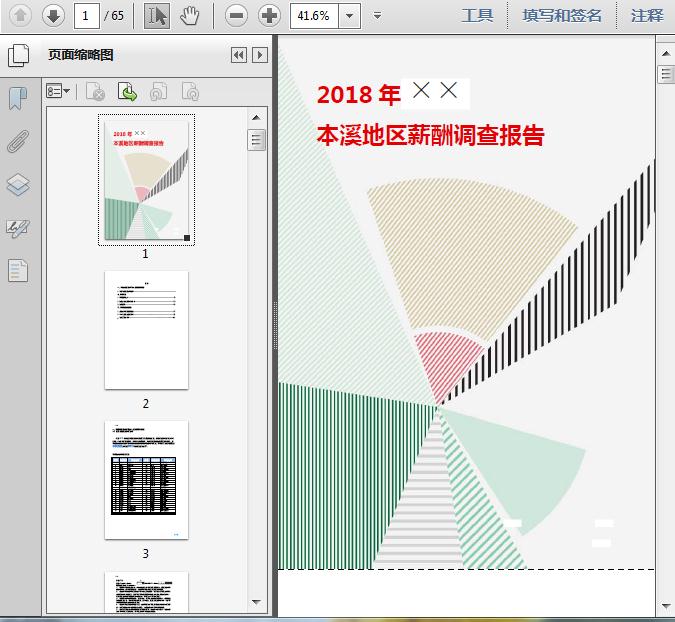Activate the Select tool cursor icon
675x622 pixels.
click(157, 16)
